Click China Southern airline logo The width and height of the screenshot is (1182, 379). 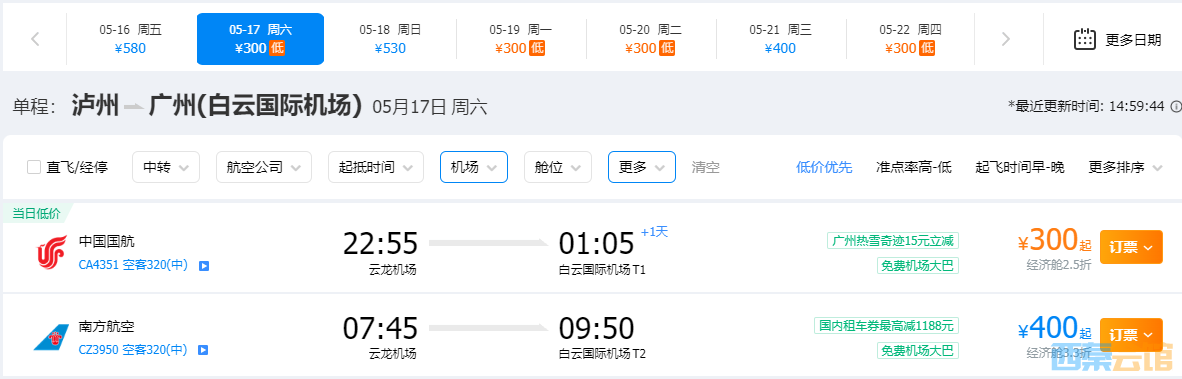(x=51, y=338)
